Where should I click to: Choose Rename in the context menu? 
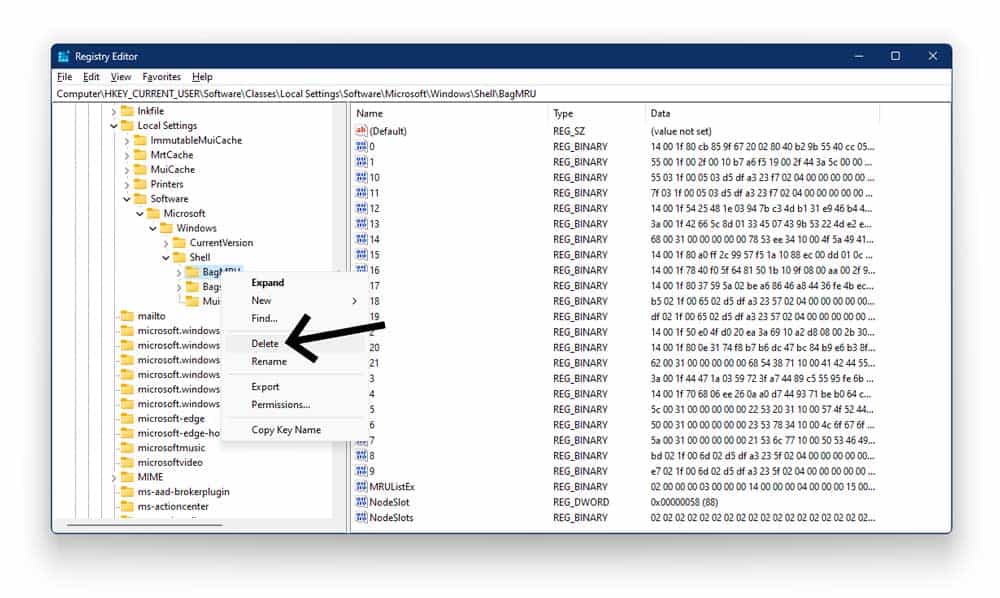coord(268,361)
